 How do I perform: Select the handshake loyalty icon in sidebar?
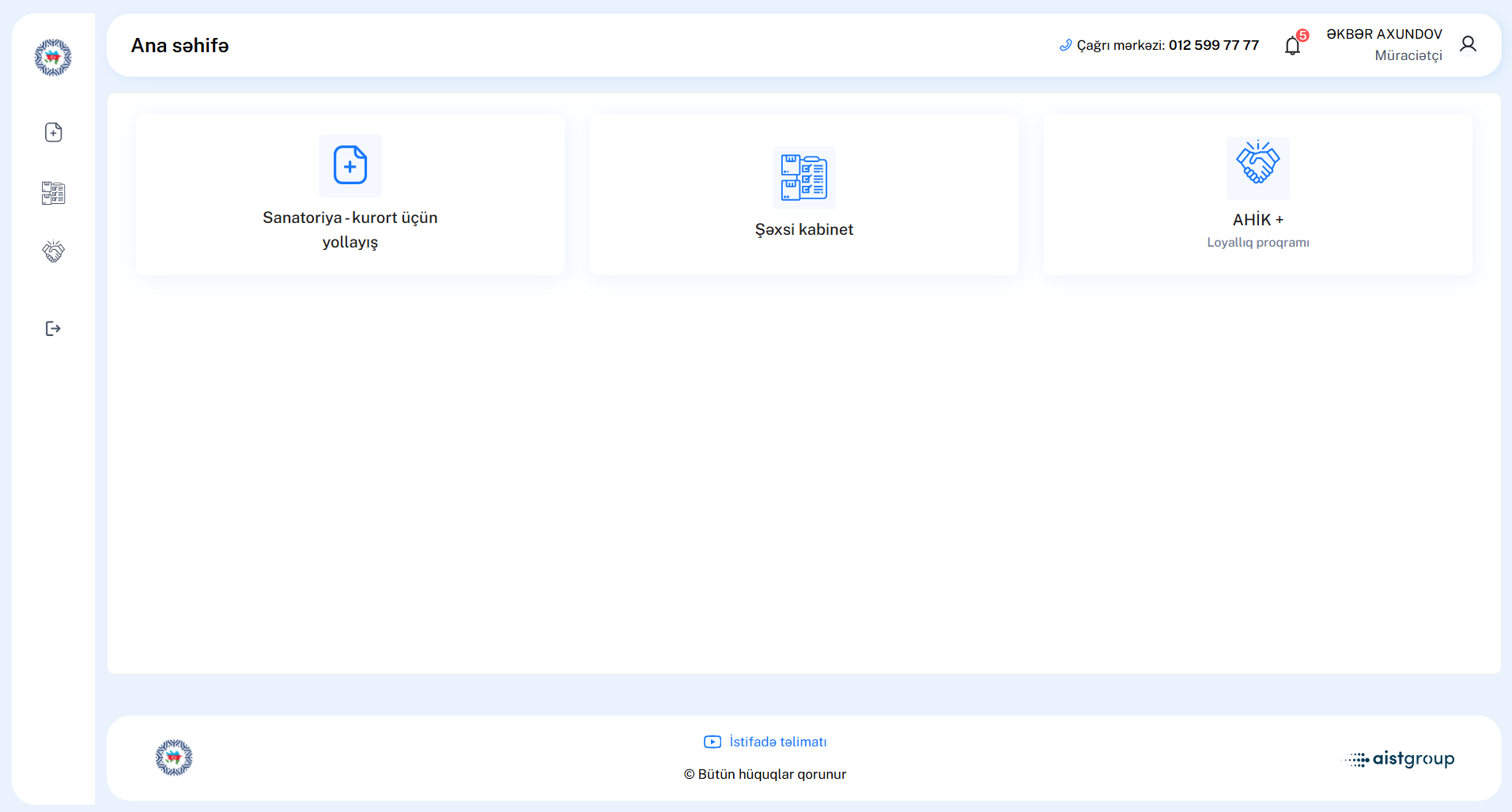click(x=53, y=251)
